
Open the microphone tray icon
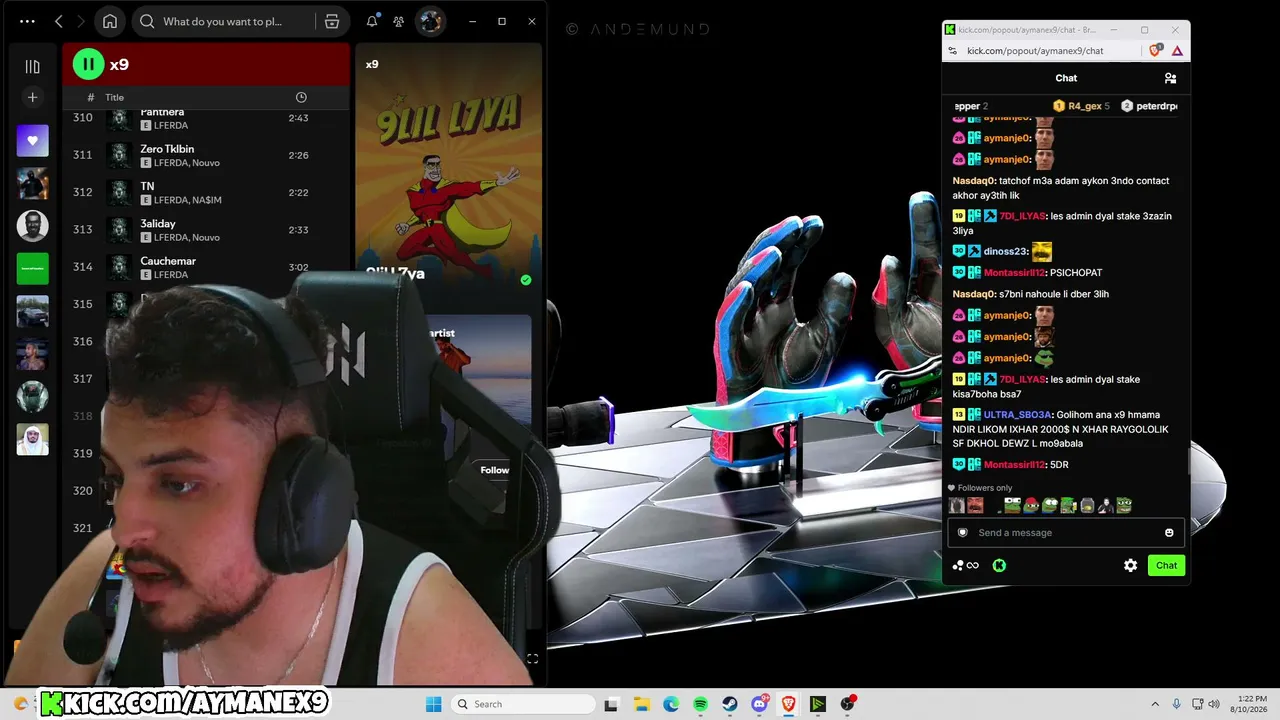[x=1177, y=704]
